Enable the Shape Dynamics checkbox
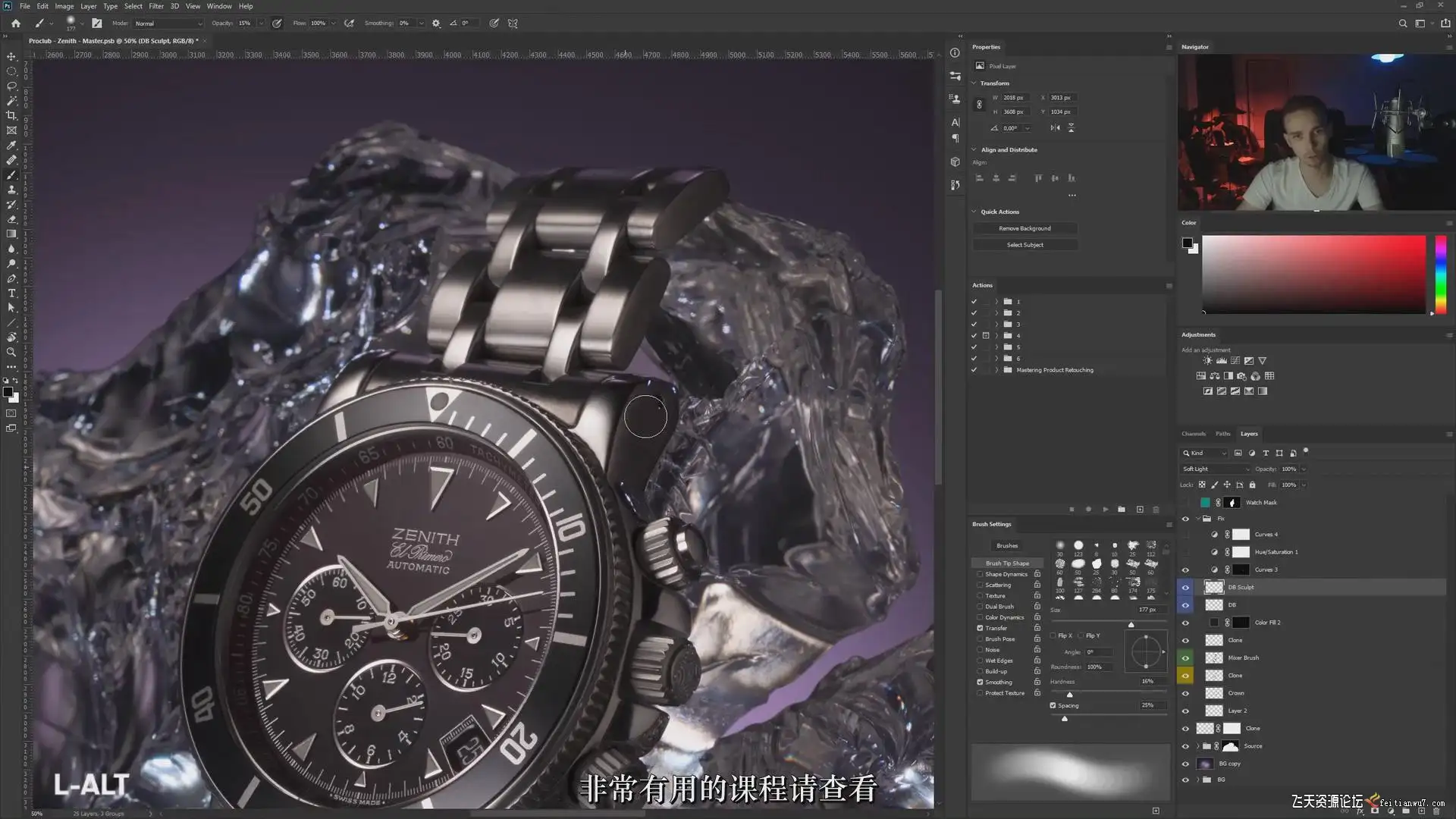Image resolution: width=1456 pixels, height=819 pixels. [x=980, y=574]
